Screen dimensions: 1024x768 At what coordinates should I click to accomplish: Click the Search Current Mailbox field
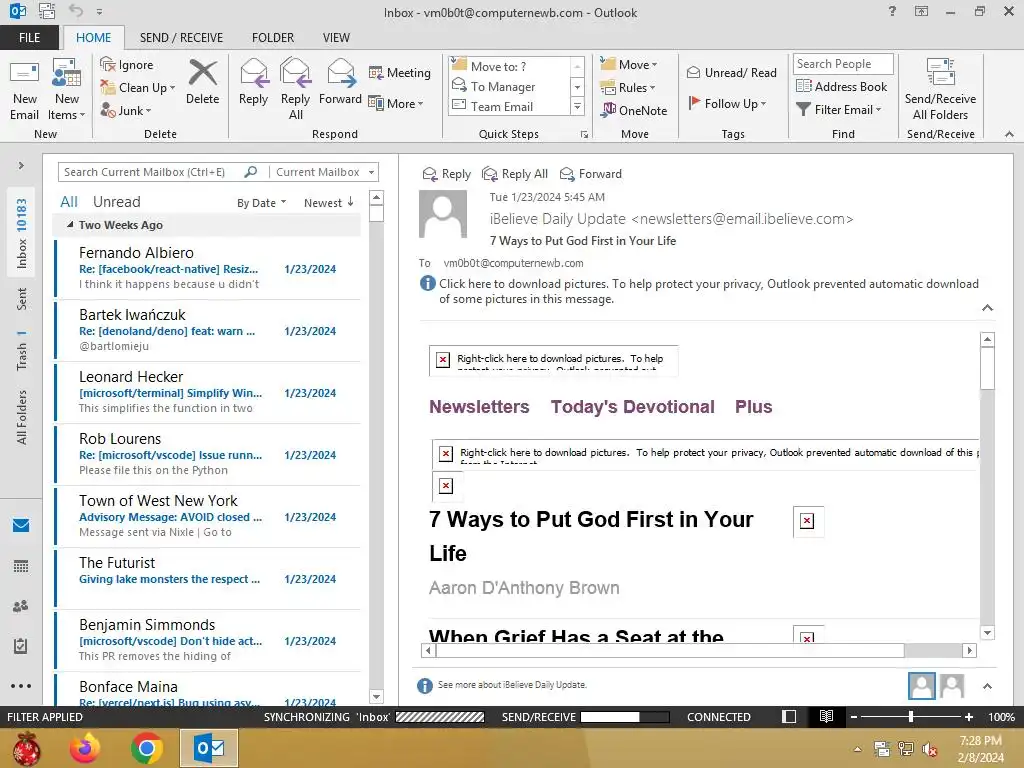152,172
